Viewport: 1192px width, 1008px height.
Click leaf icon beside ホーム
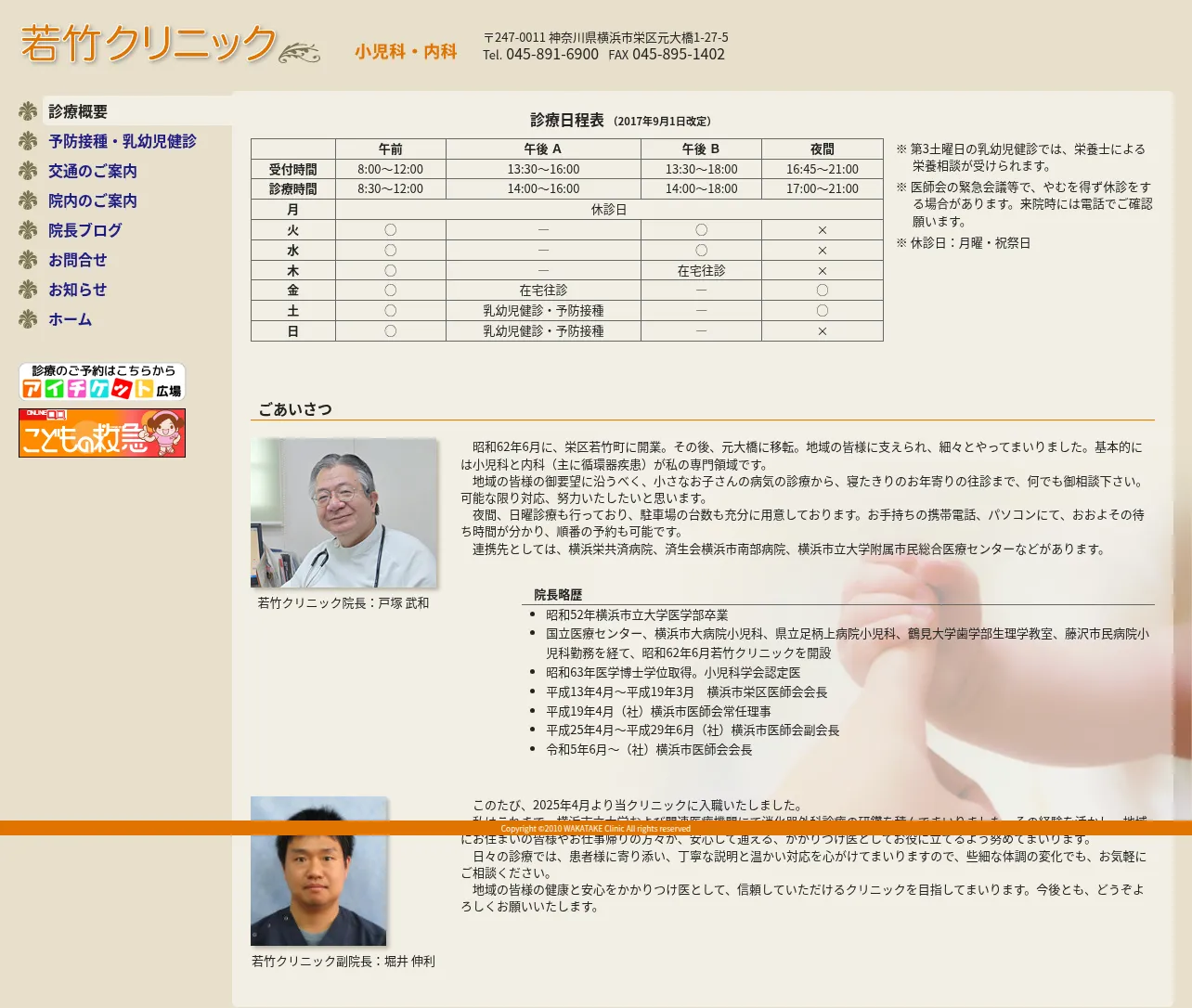tap(28, 319)
